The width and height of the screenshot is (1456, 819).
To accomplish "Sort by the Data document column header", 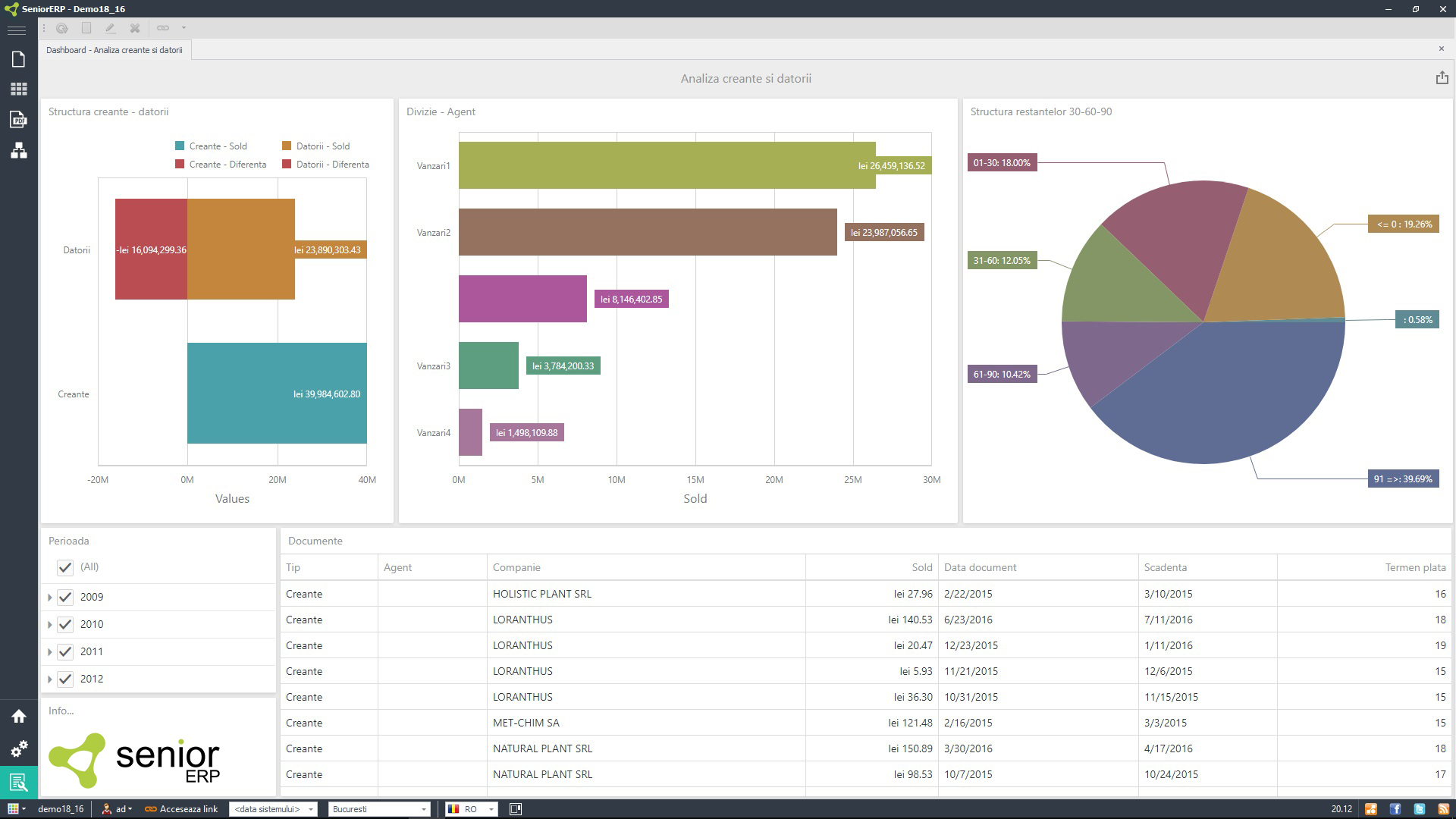I will coord(1038,567).
